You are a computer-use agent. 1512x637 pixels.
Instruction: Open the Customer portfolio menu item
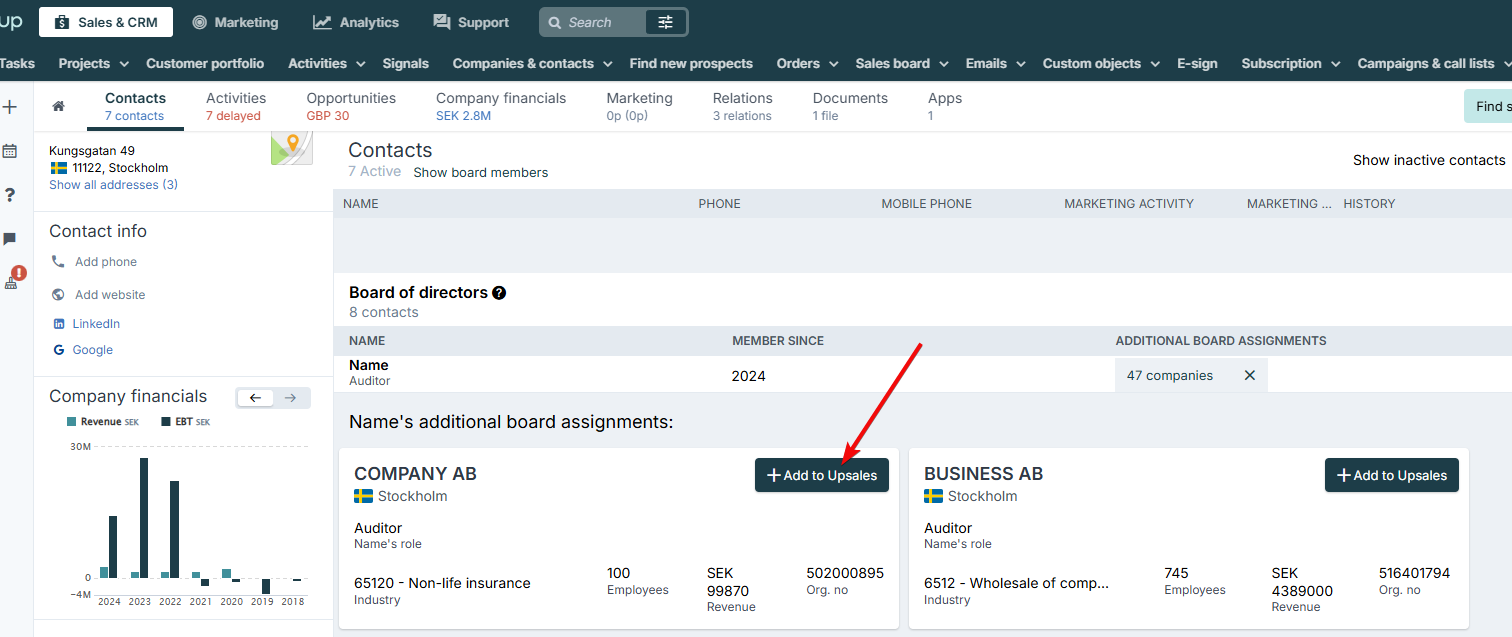tap(205, 63)
